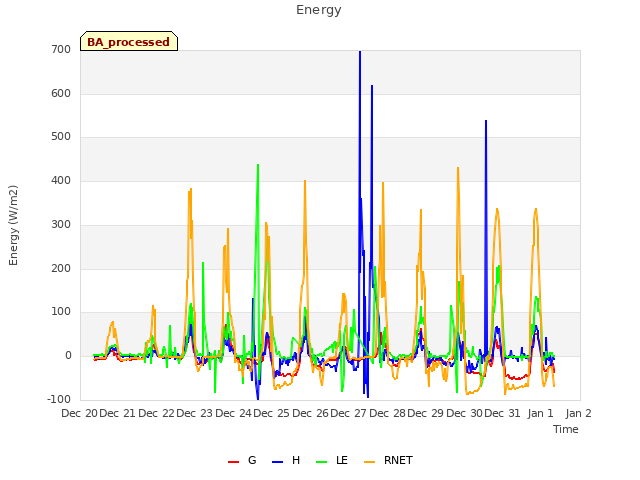Click the 600 y-axis tick label

[61, 93]
